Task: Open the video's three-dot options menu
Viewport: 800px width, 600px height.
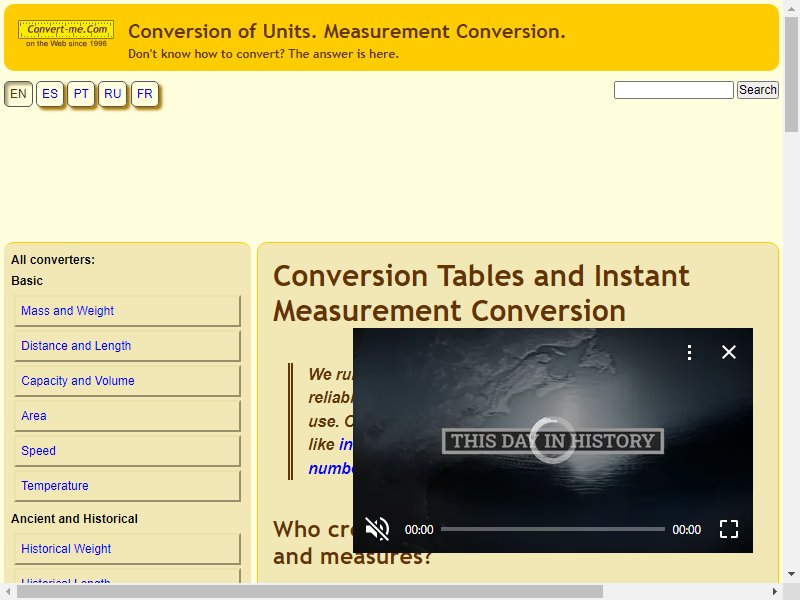Action: click(689, 352)
